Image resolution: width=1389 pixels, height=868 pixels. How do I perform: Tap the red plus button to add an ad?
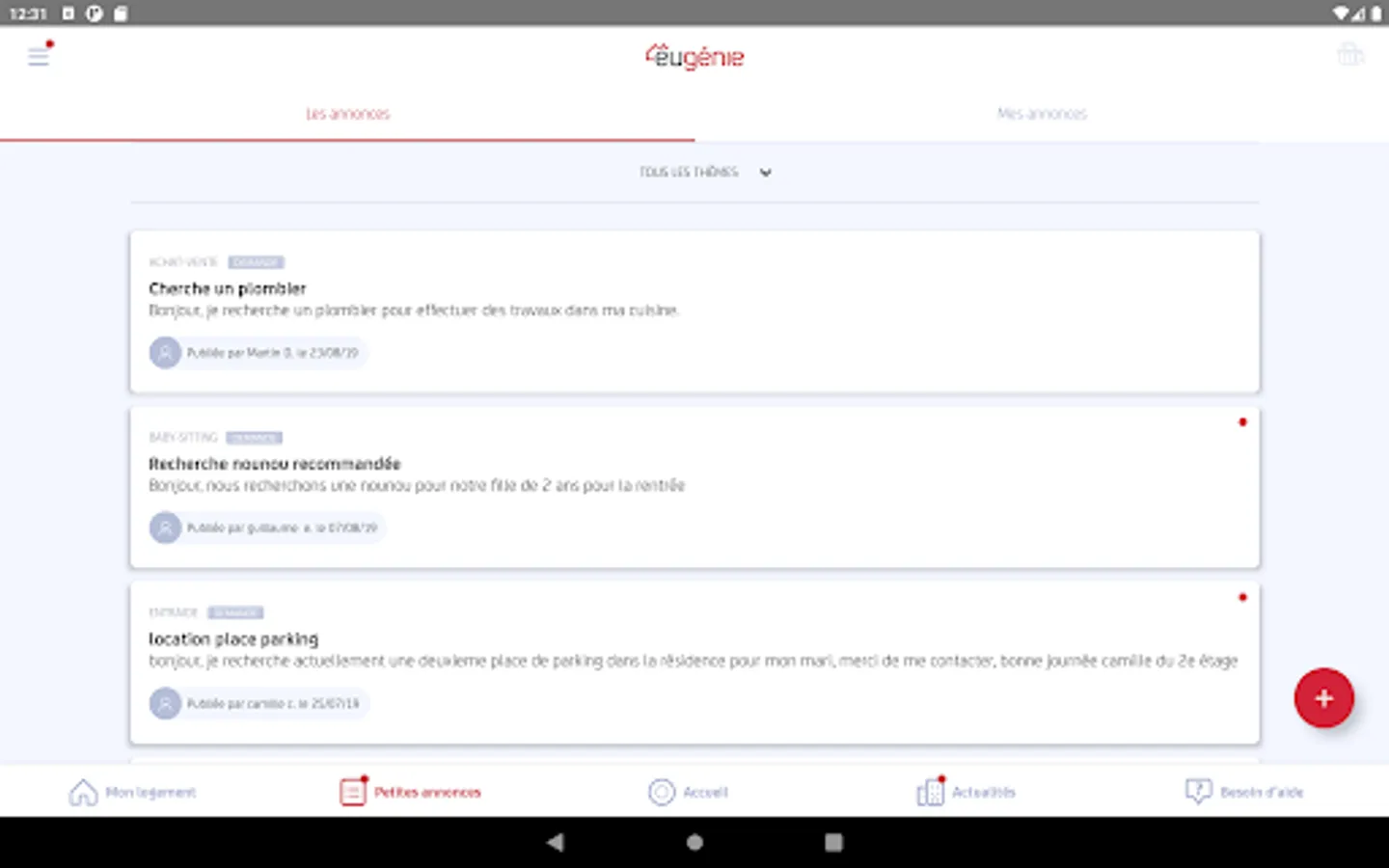click(1323, 698)
